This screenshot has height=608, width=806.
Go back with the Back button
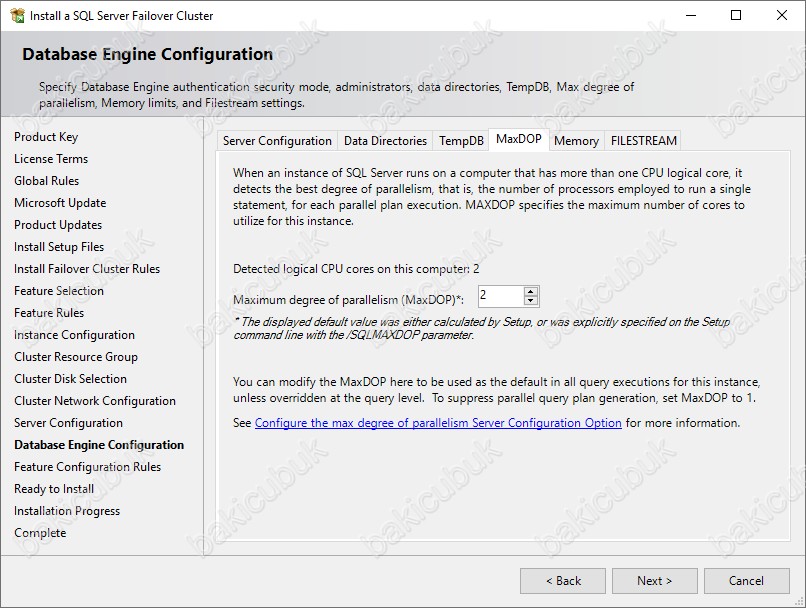tap(563, 581)
